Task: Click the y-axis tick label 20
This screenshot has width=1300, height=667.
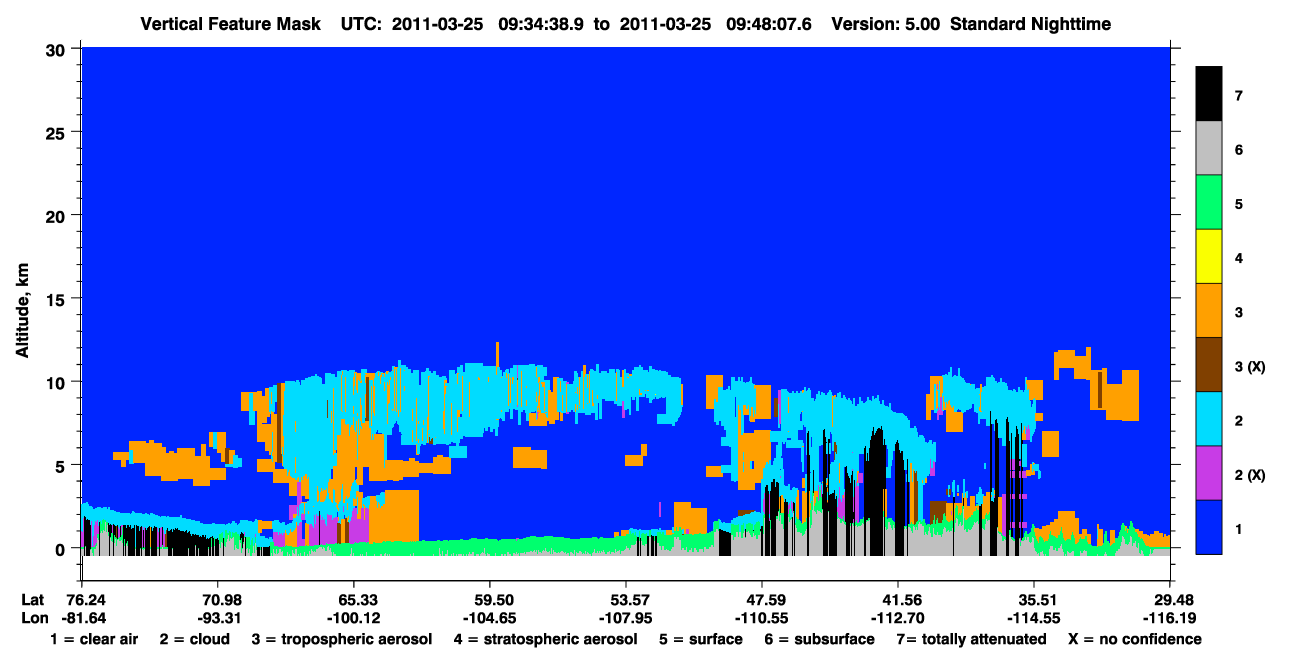Action: click(x=58, y=215)
